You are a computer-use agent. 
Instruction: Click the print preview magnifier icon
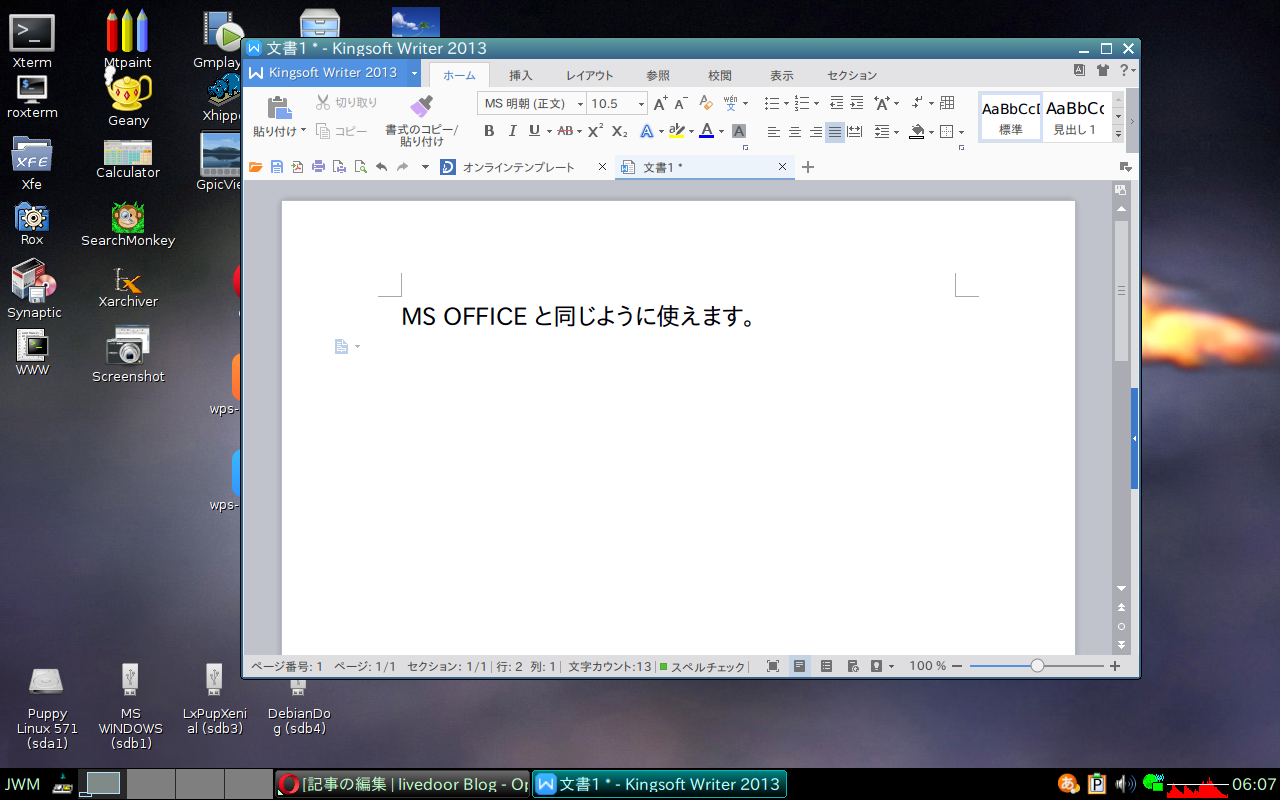coord(360,167)
